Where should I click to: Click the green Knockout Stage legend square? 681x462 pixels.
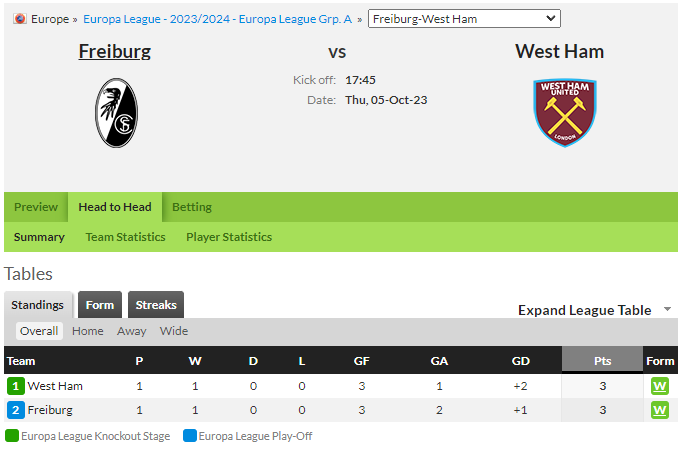[12, 436]
